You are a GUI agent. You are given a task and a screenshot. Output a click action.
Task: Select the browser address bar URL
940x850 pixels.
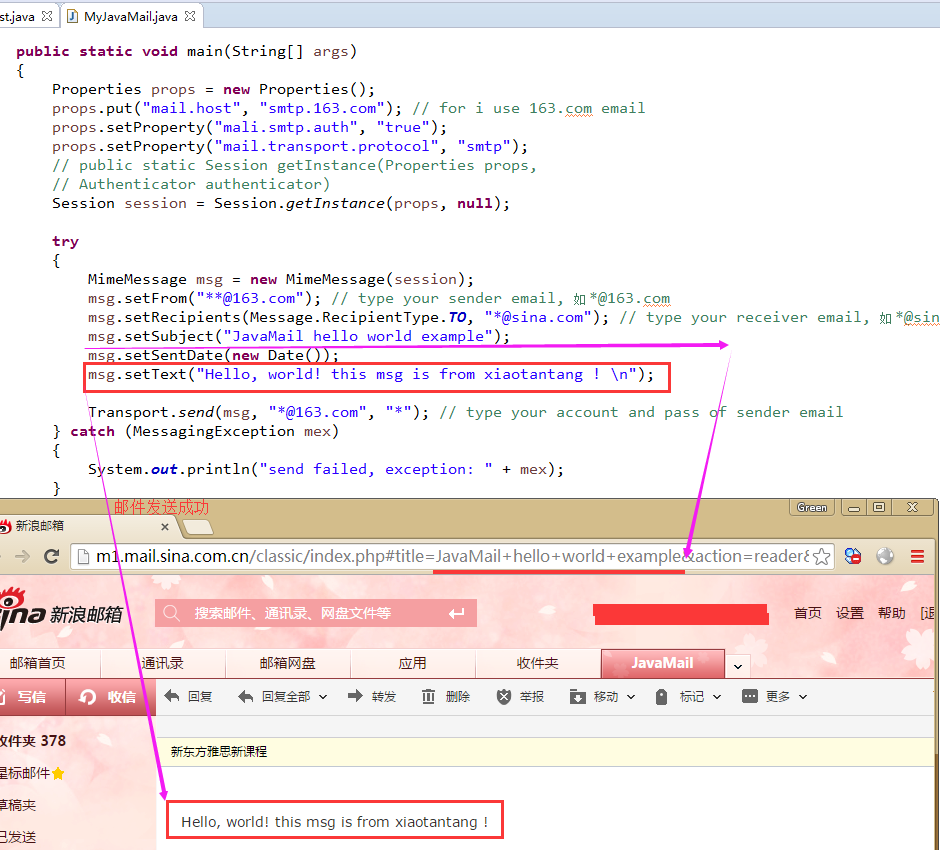point(452,556)
